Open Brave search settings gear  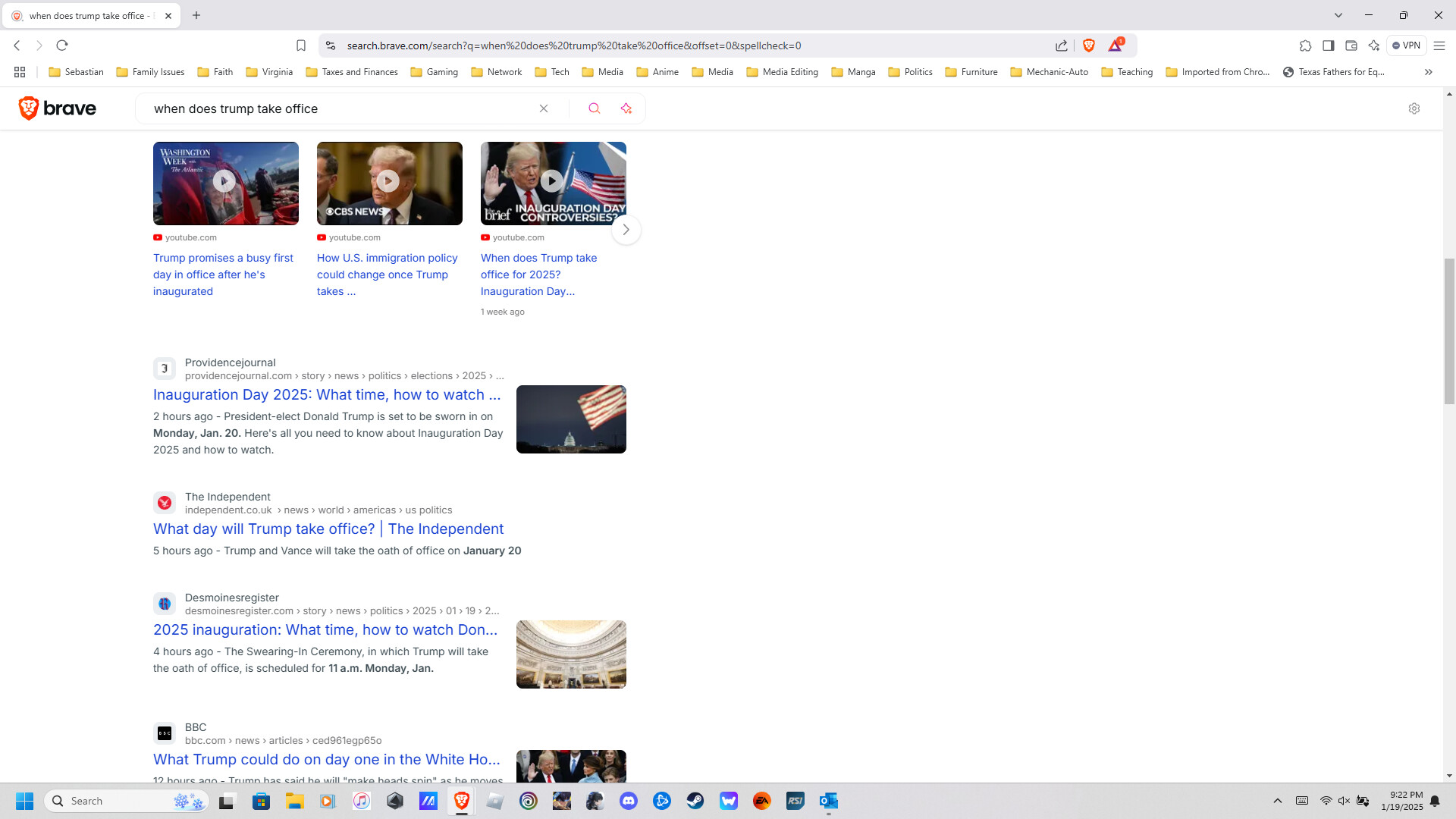(x=1414, y=108)
